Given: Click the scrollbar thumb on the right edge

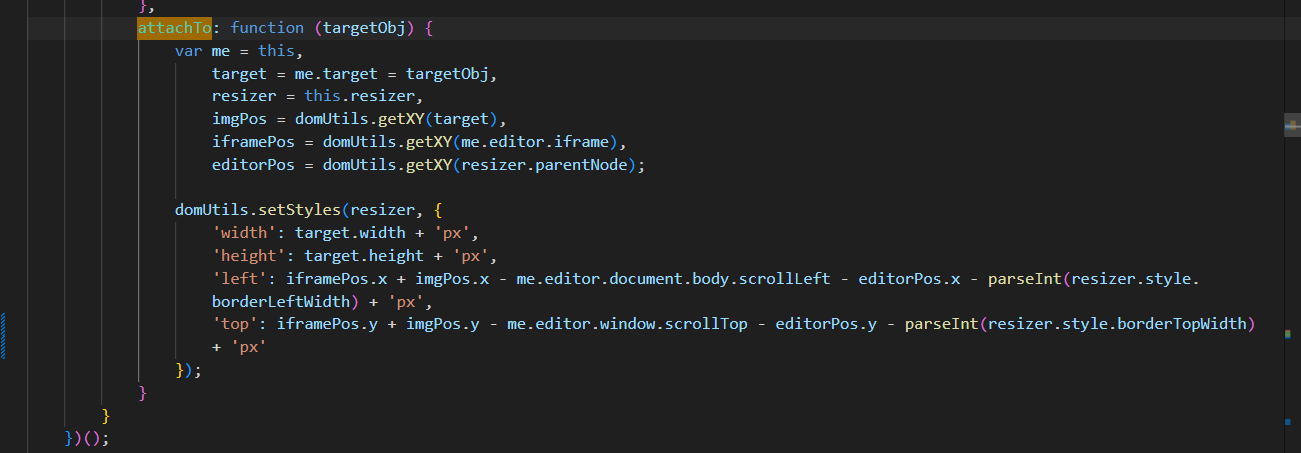Looking at the screenshot, I should coord(1290,125).
